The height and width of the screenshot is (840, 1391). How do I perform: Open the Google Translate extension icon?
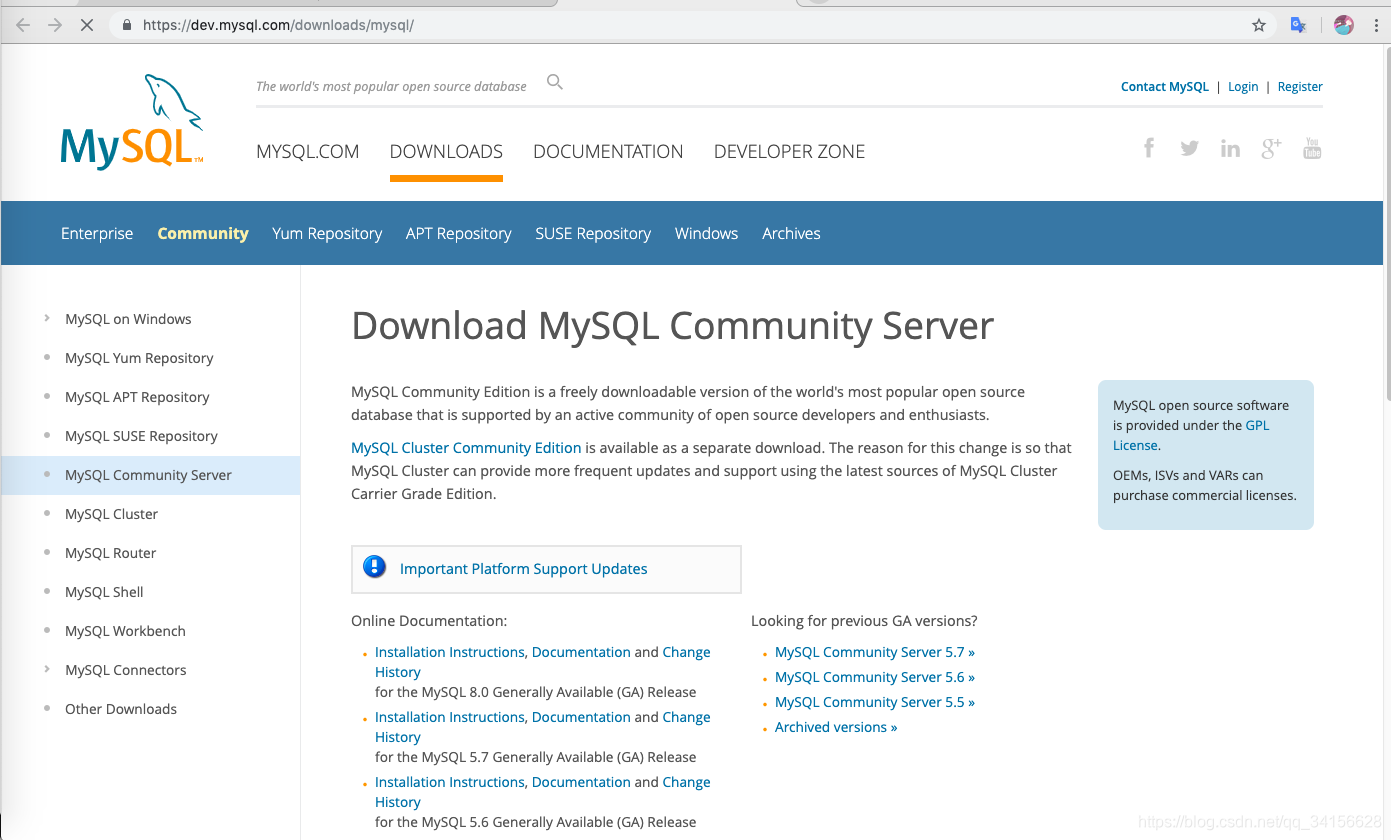(x=1298, y=25)
